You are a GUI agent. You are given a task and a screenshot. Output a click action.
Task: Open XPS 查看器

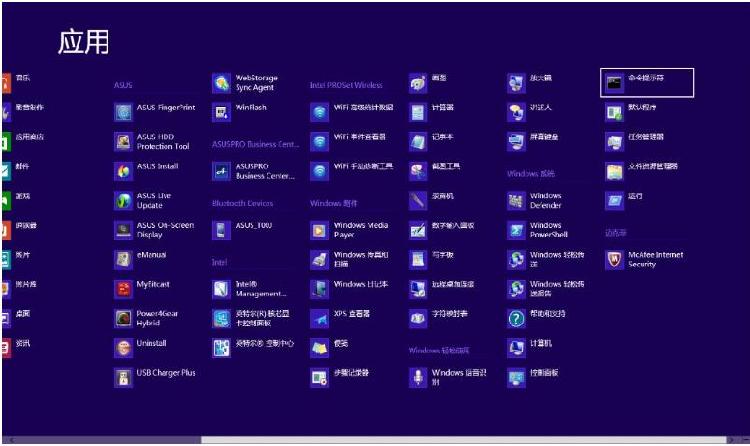tap(340, 319)
